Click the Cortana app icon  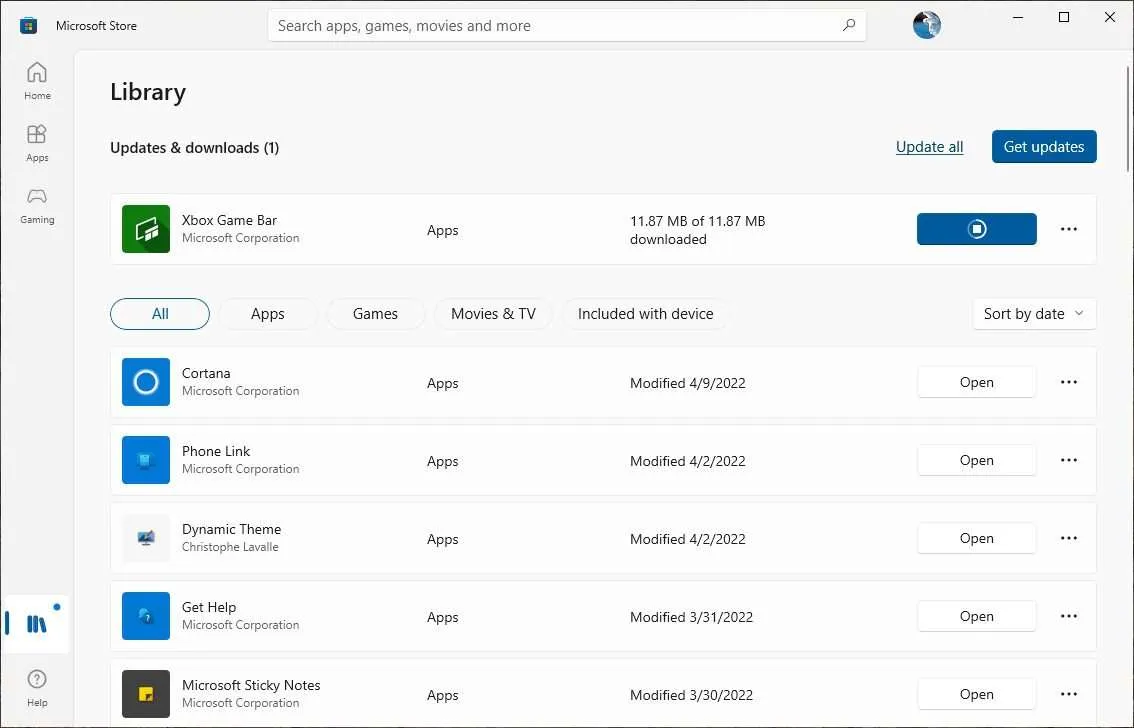[x=146, y=382]
